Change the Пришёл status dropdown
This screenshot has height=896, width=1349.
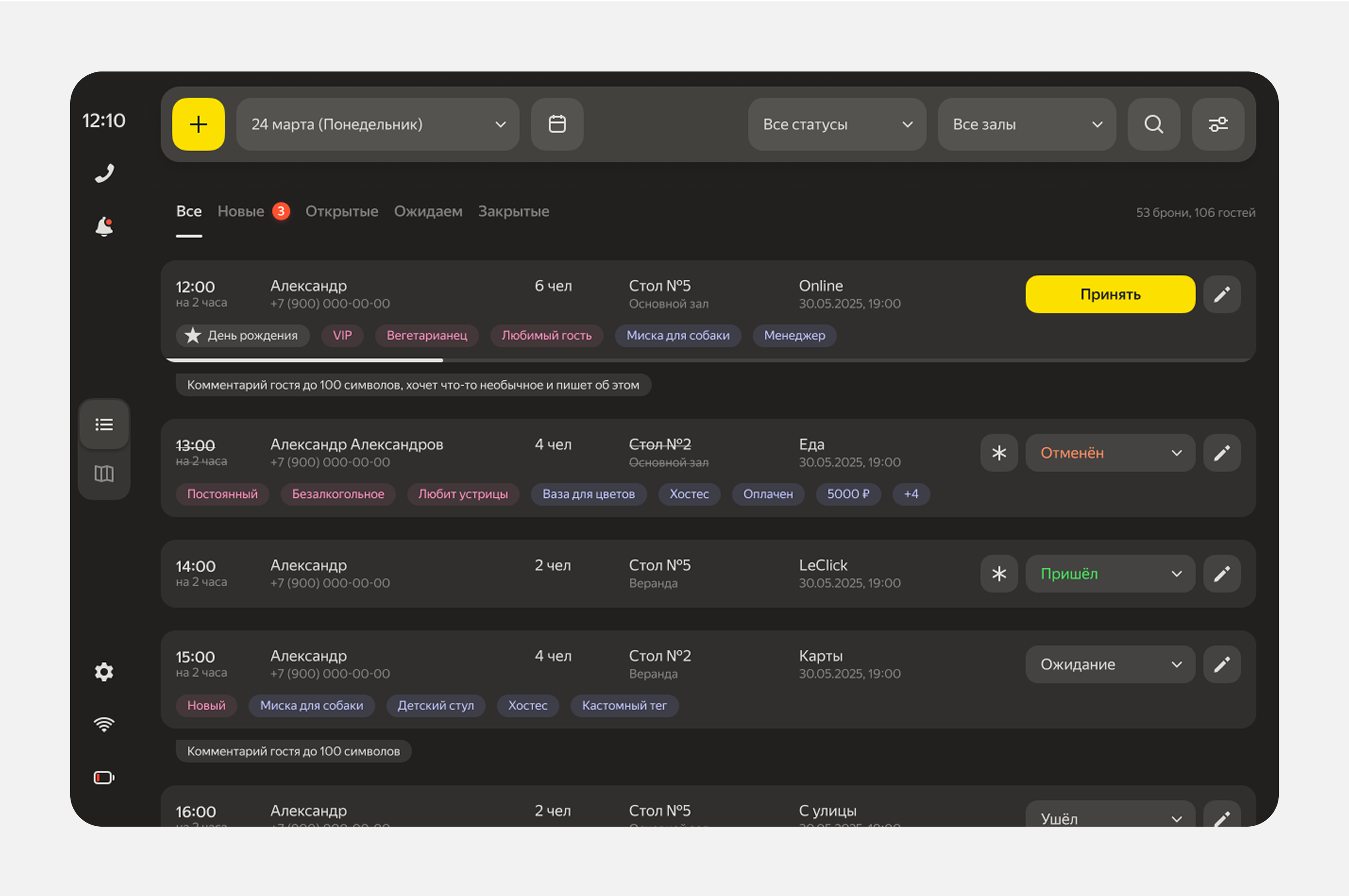tap(1110, 573)
